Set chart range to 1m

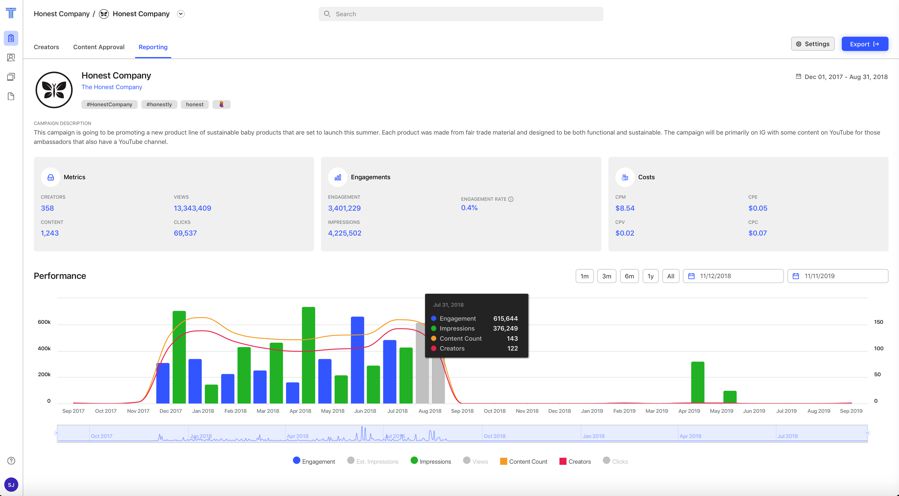coord(584,276)
